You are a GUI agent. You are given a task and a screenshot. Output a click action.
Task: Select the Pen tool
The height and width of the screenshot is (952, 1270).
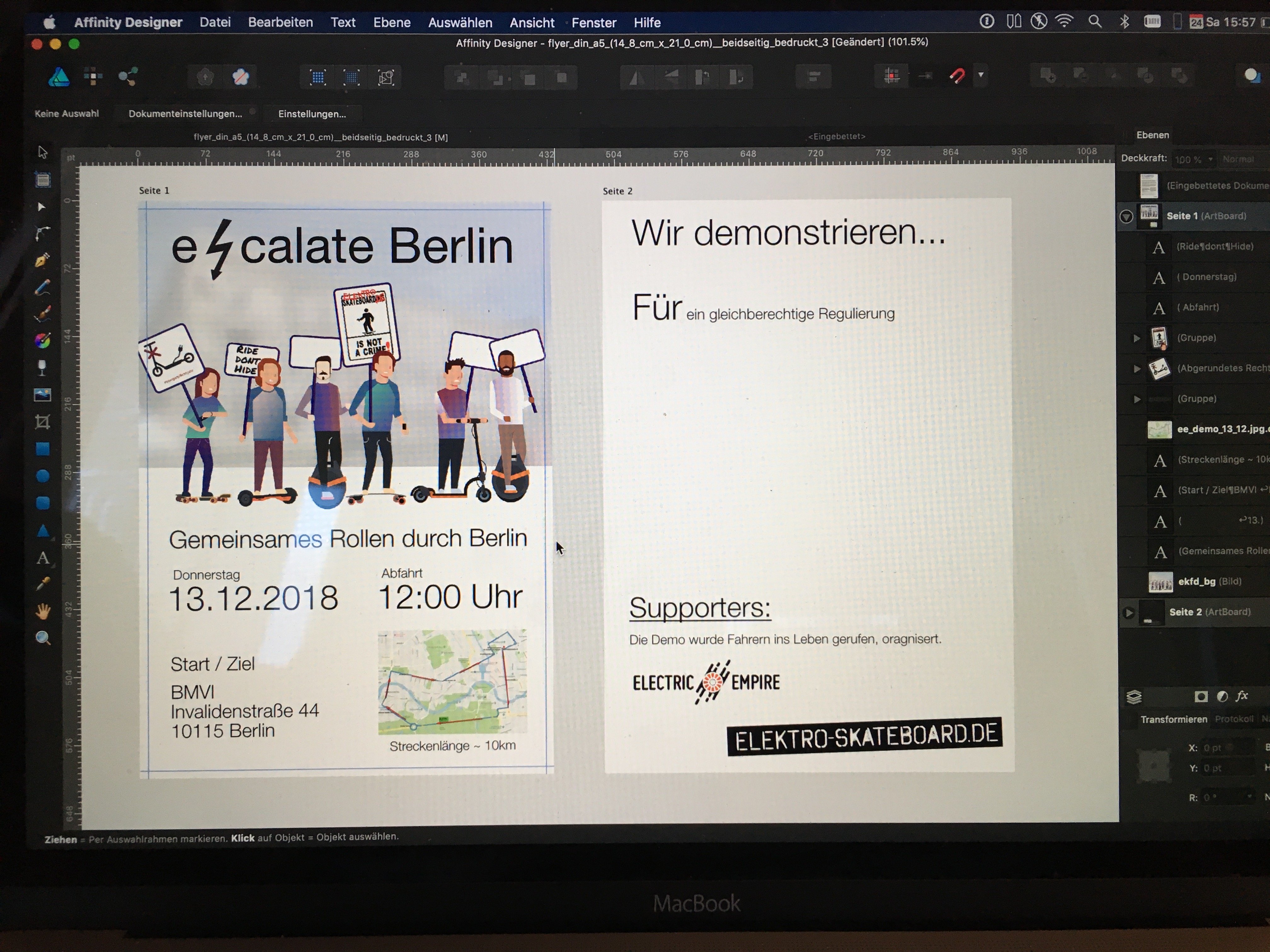[42, 260]
